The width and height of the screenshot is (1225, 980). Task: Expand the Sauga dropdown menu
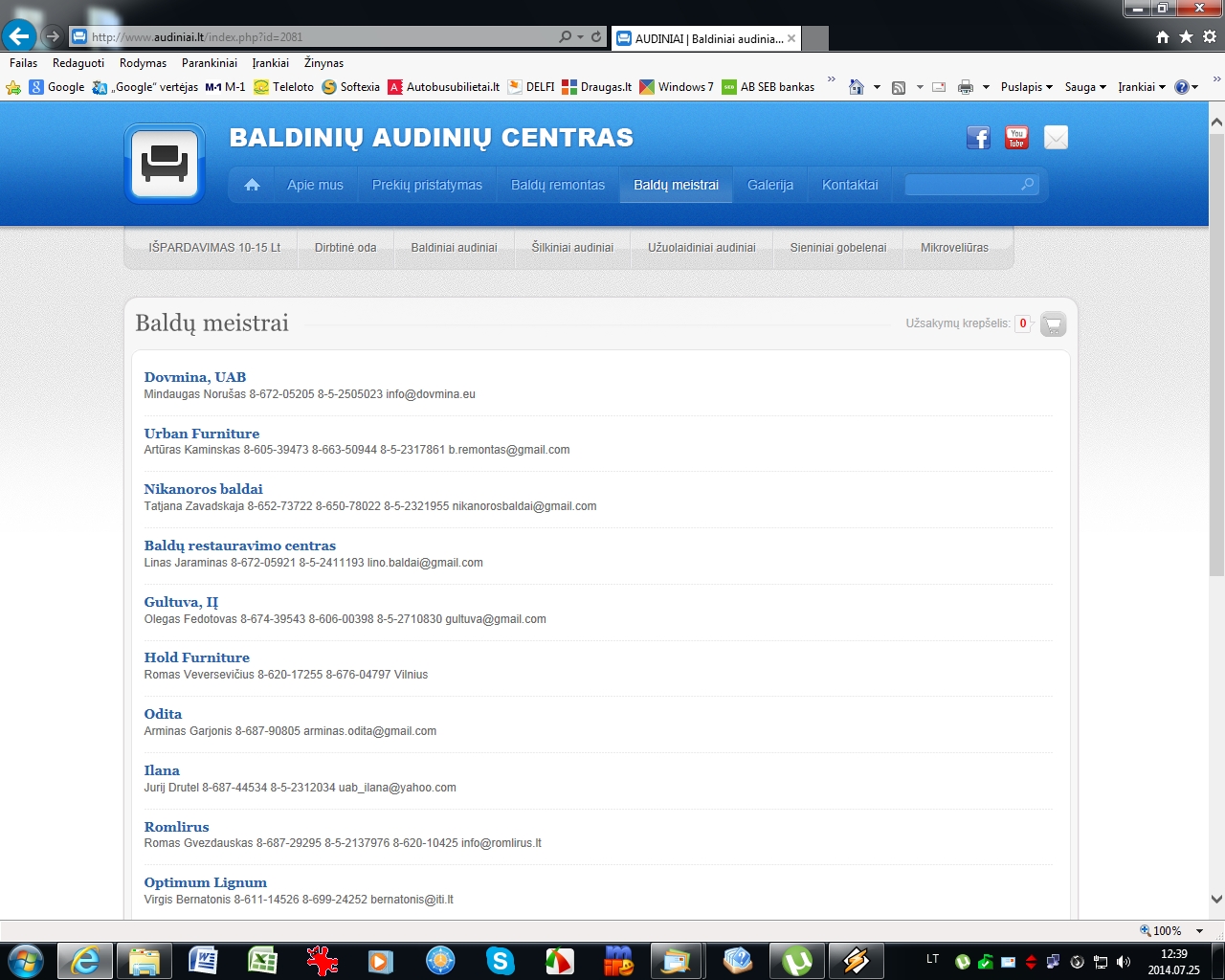coord(1085,87)
